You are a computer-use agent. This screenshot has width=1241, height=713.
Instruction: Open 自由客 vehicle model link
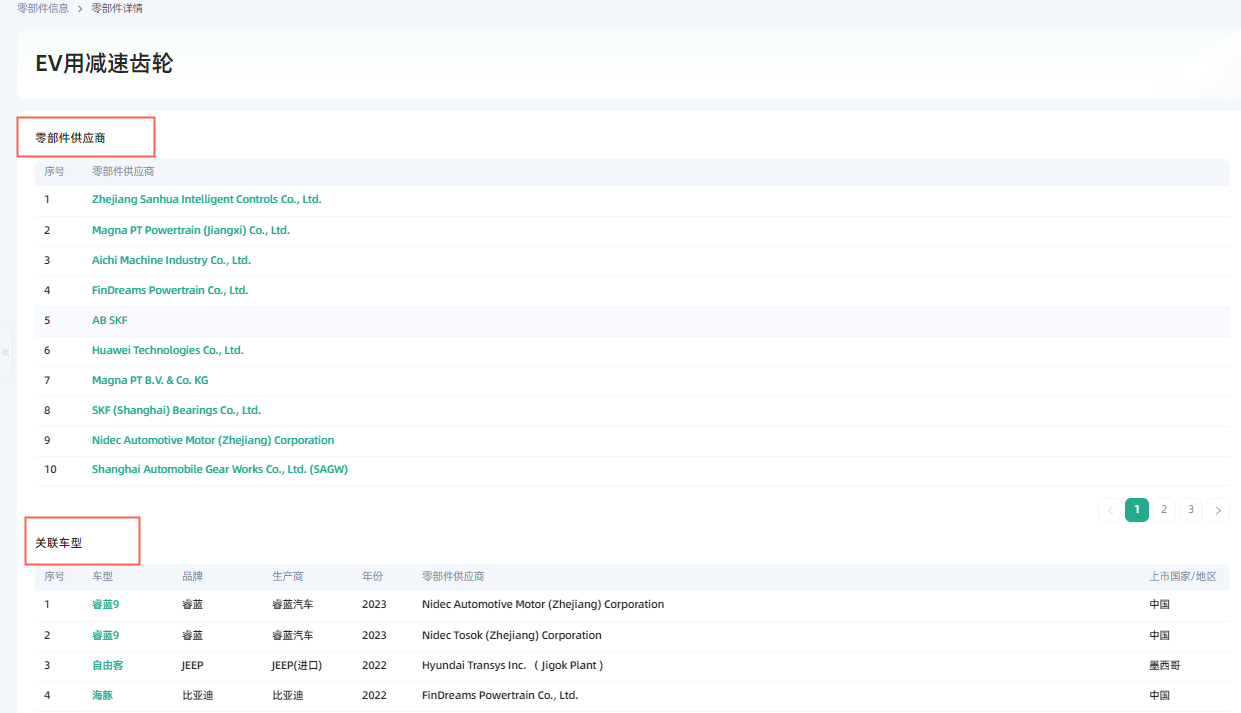tap(108, 665)
